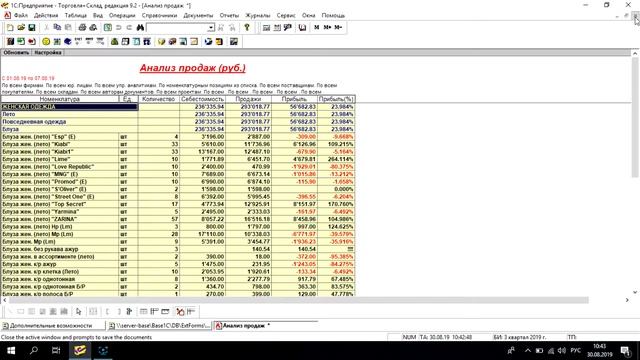Click the Undo arrow icon in toolbar

click(118, 27)
